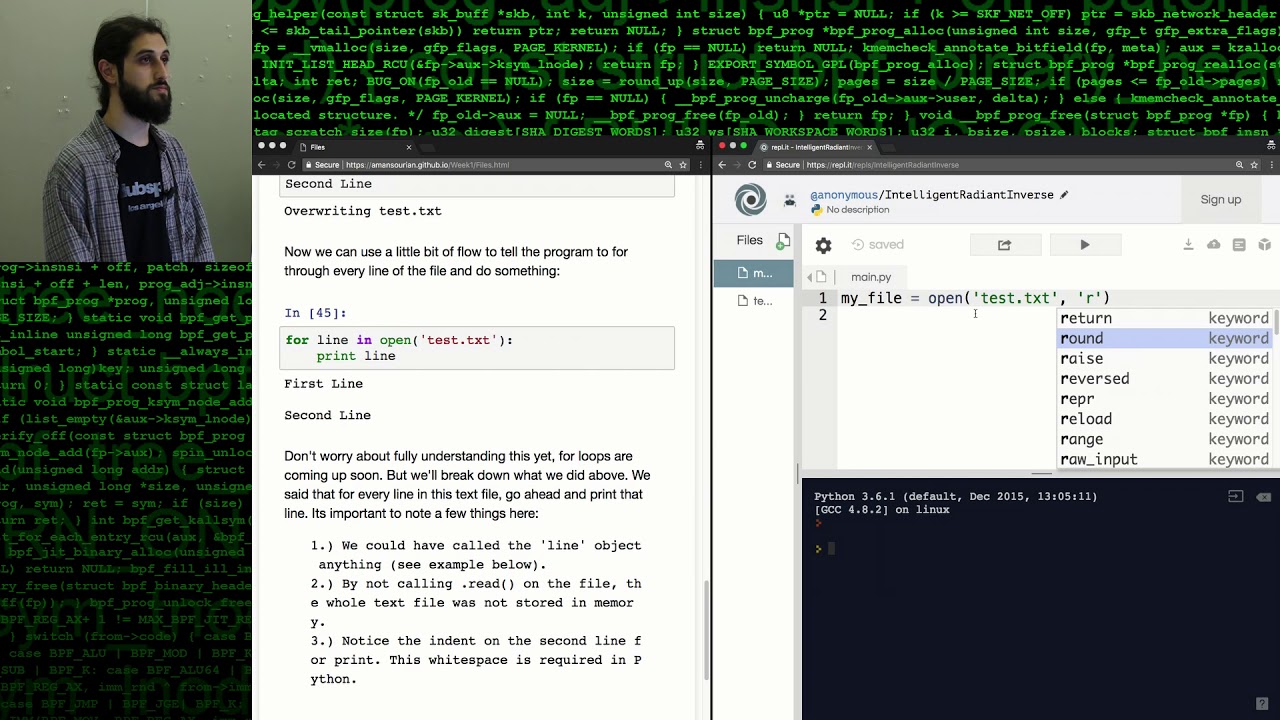Choose 'round' in the autocomplete list
The width and height of the screenshot is (1280, 720).
1168,338
